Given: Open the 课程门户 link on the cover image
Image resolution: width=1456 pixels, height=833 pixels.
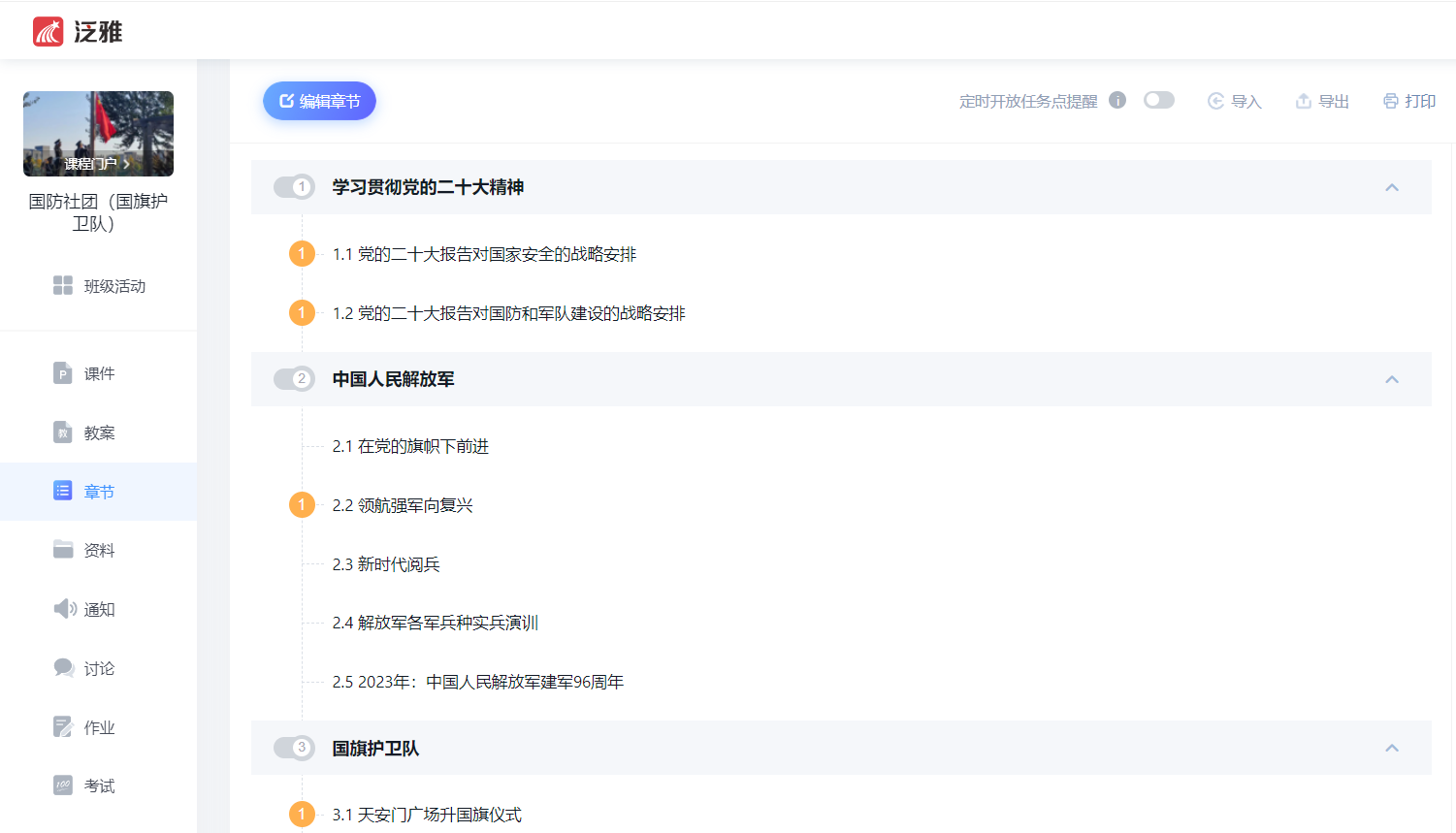Looking at the screenshot, I should (x=97, y=162).
